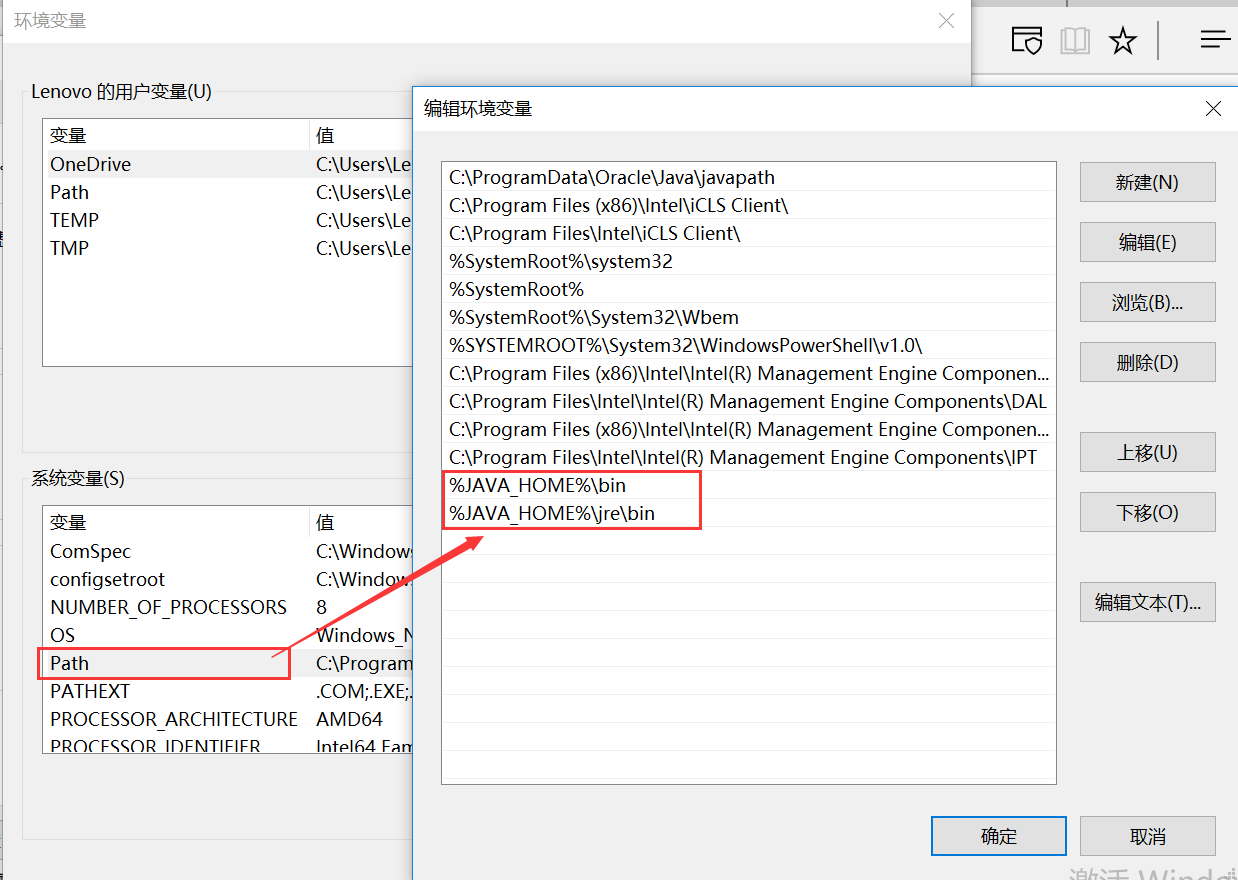Viewport: 1238px width, 880px height.
Task: Select Path in the 系统变量 list
Action: pos(229,663)
